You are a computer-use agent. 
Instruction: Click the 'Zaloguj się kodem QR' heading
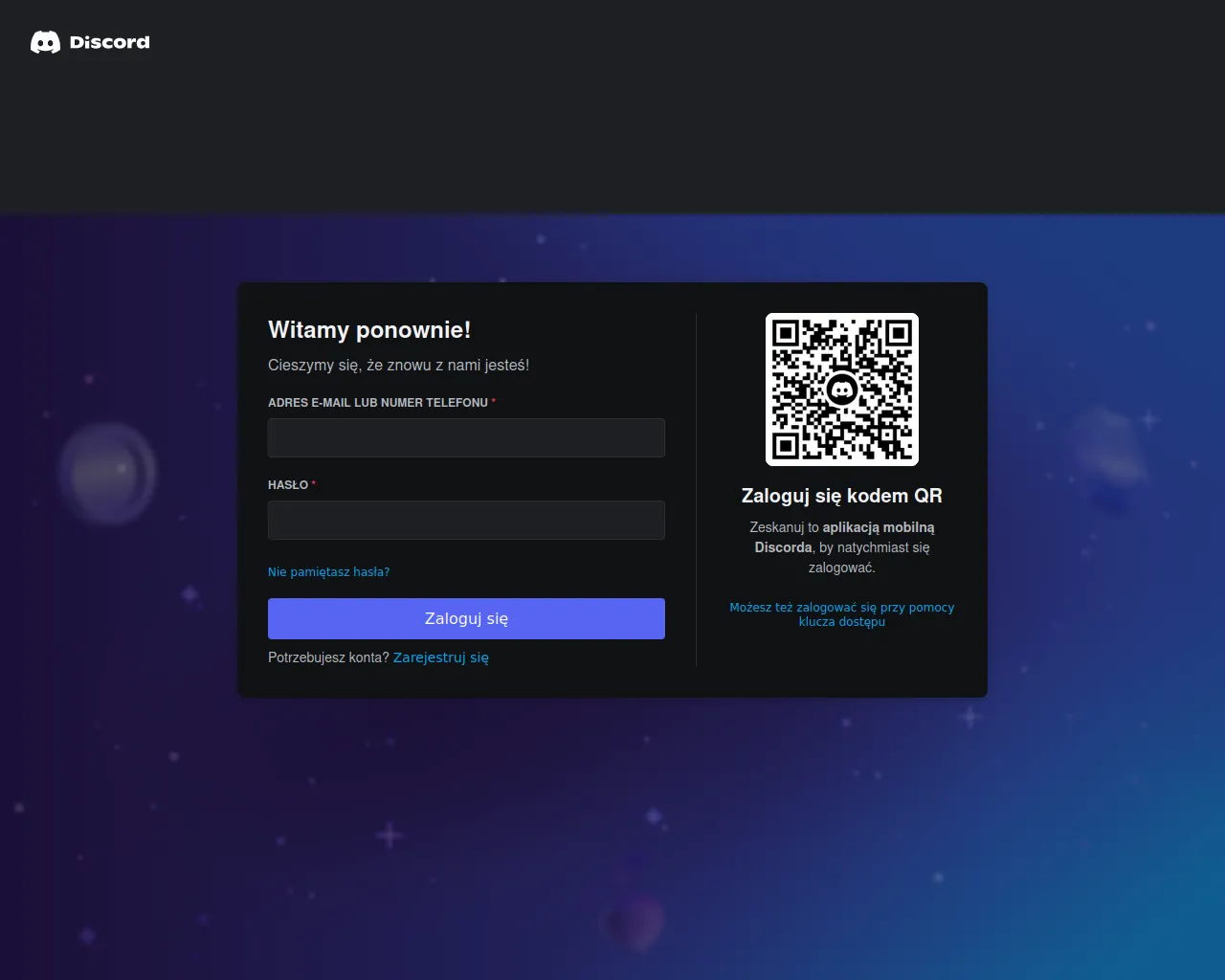click(x=842, y=496)
